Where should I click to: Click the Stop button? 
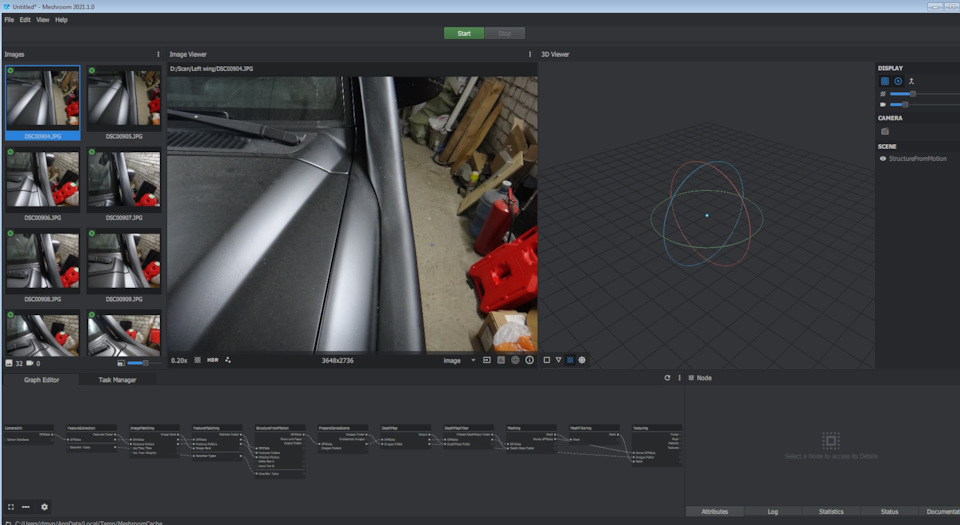504,33
